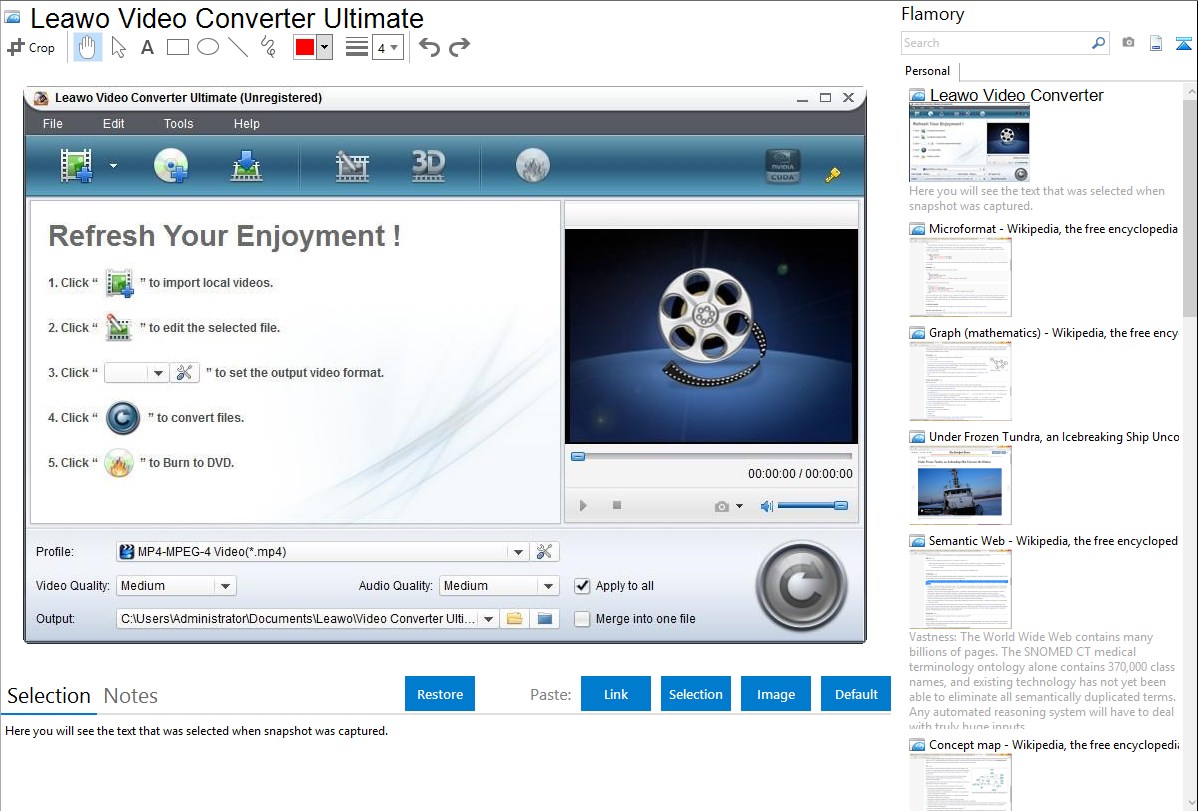
Task: Open the Audio Quality dropdown
Action: 547,586
